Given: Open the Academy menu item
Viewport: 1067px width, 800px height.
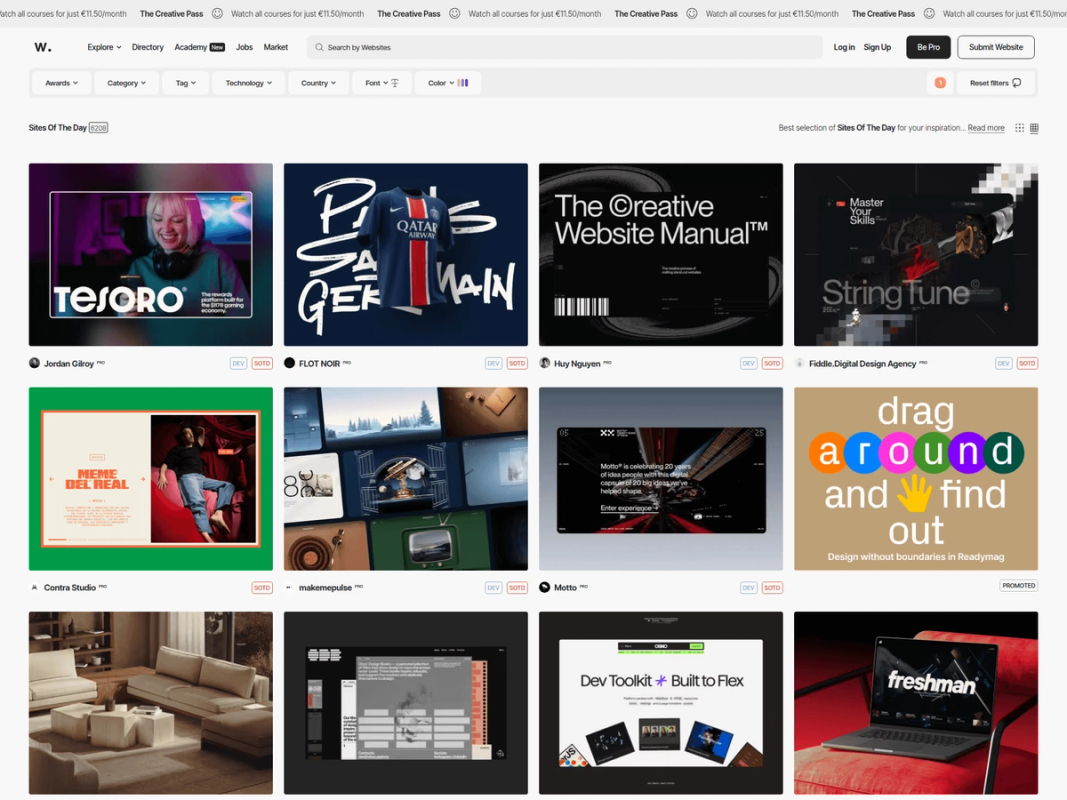Looking at the screenshot, I should click(191, 47).
